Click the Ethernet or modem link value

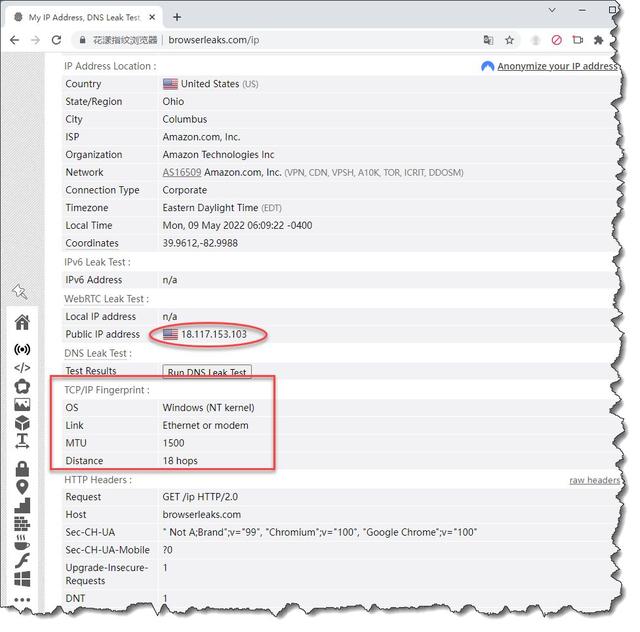[205, 425]
